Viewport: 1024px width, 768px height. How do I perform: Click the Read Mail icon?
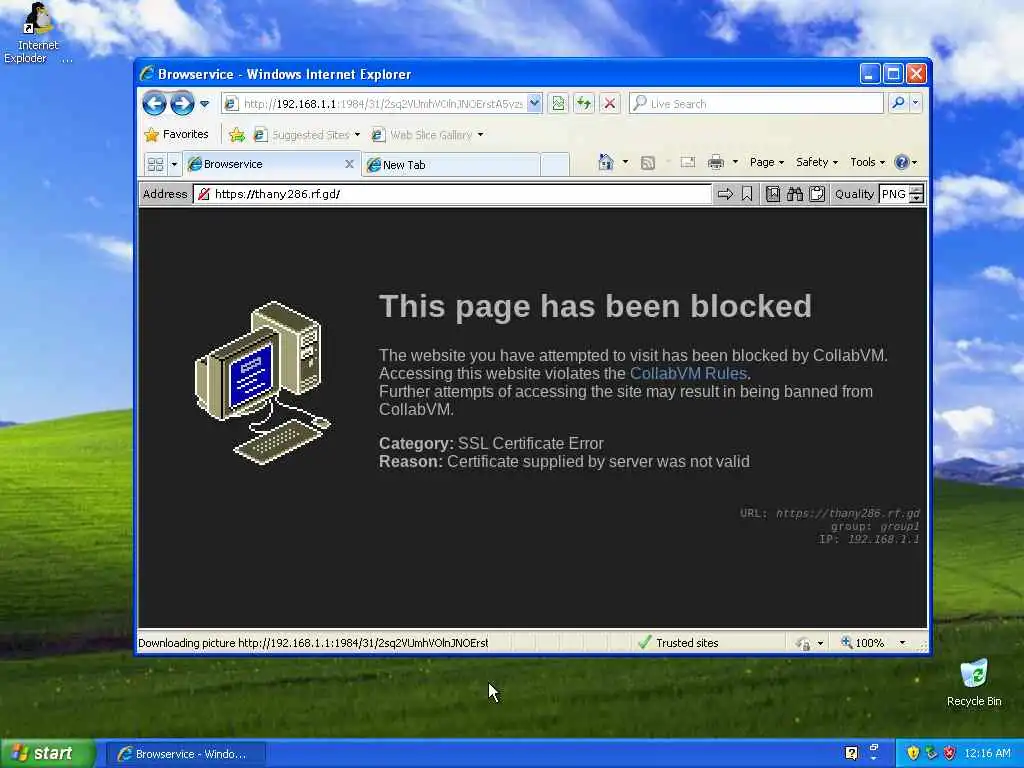coord(688,162)
